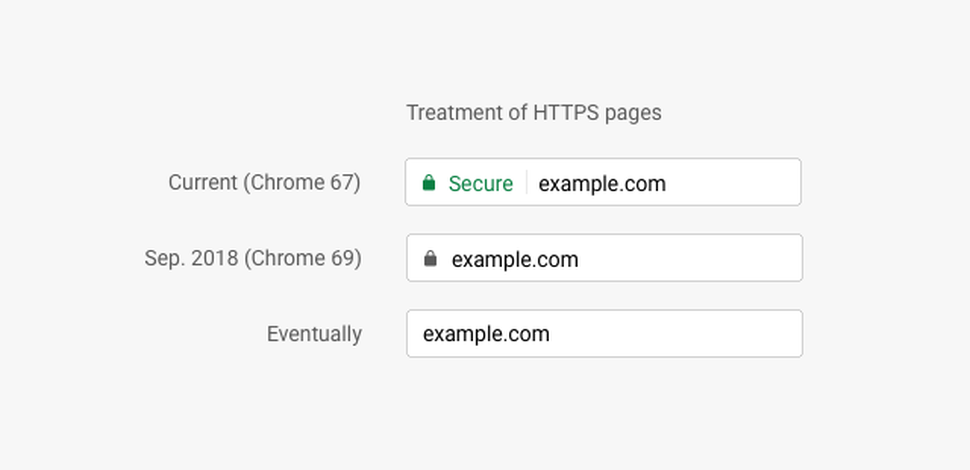Click the green Secure label
This screenshot has width=970, height=470.
(480, 184)
